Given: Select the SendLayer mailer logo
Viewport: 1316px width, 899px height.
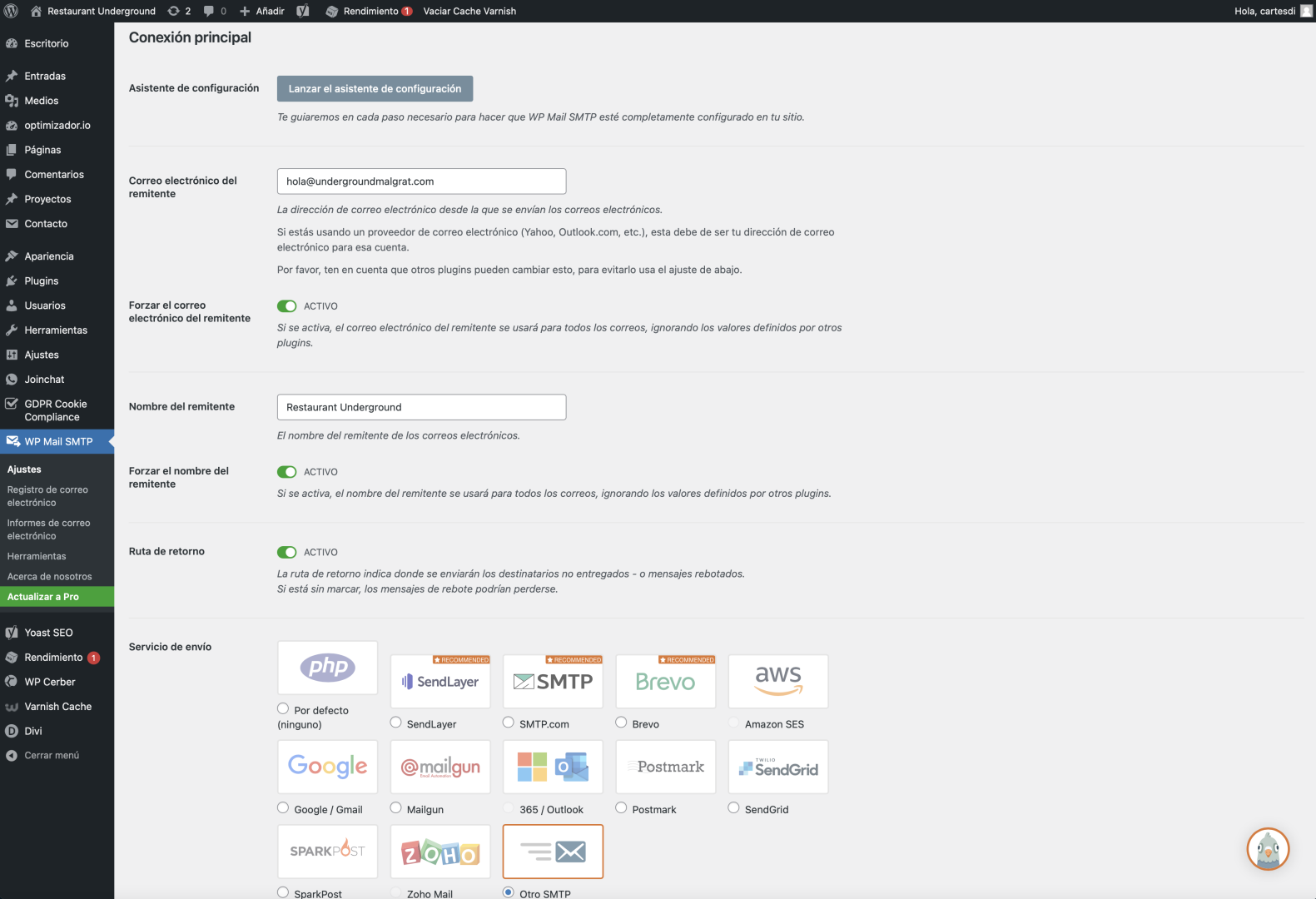Looking at the screenshot, I should [440, 682].
